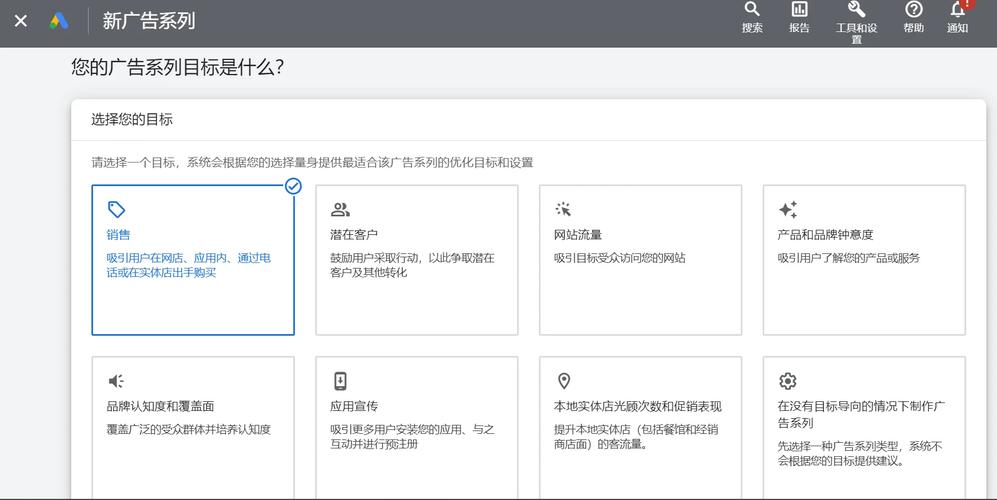Click the heading 您的广告系列目标是什么?

click(177, 67)
